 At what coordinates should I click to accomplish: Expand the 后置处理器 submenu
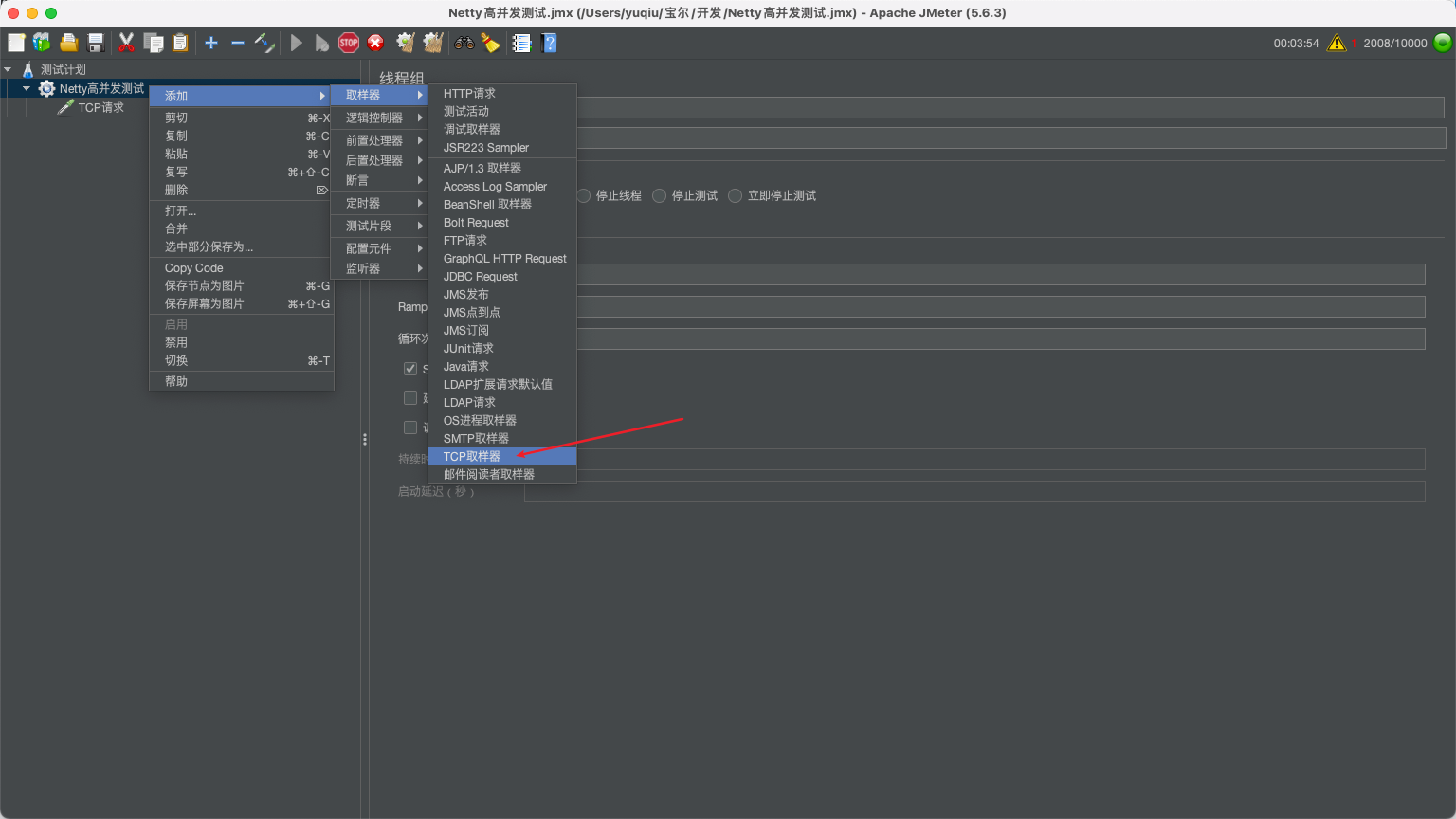pyautogui.click(x=379, y=160)
